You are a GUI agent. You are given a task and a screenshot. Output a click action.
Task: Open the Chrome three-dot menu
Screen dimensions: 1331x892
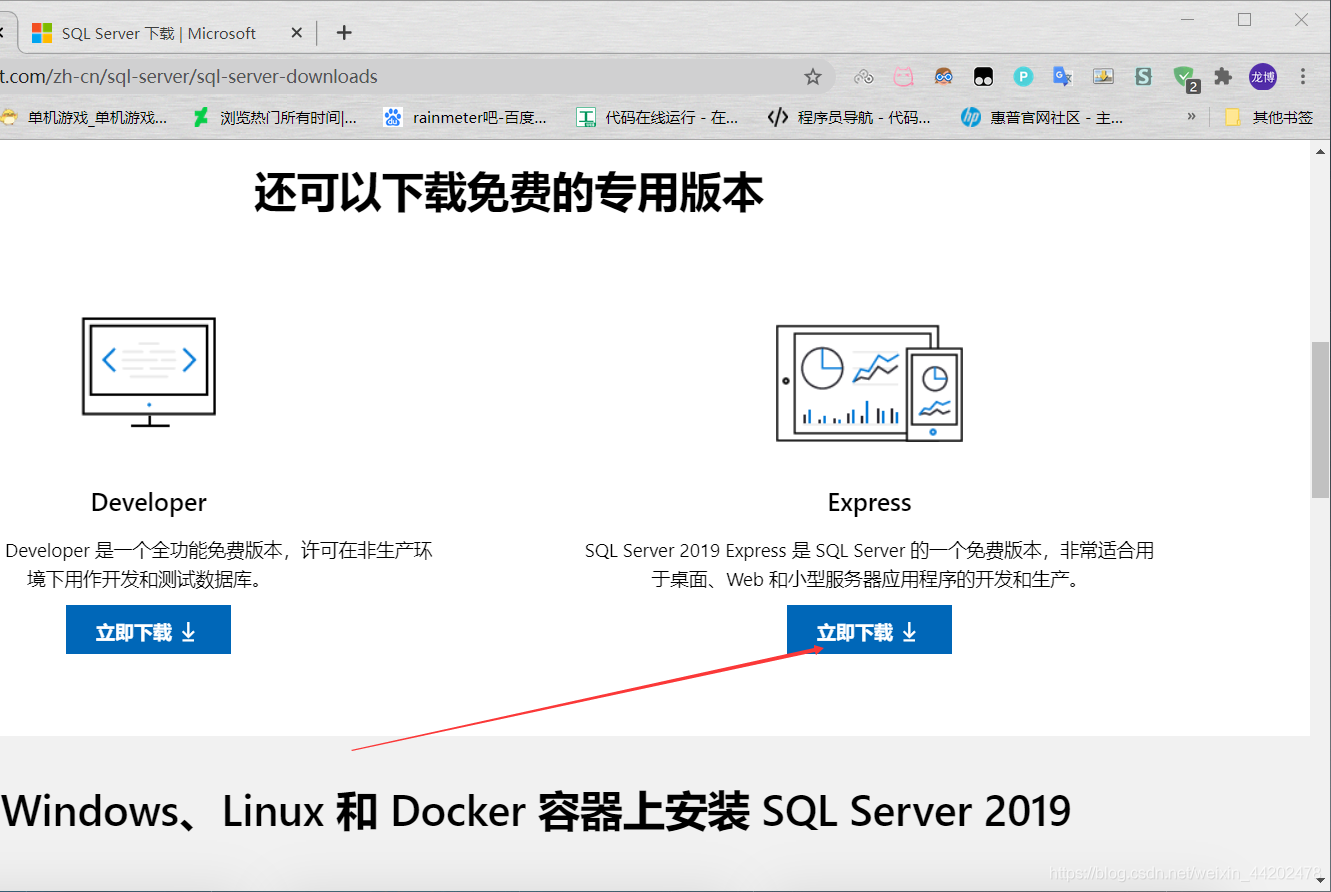pos(1302,77)
